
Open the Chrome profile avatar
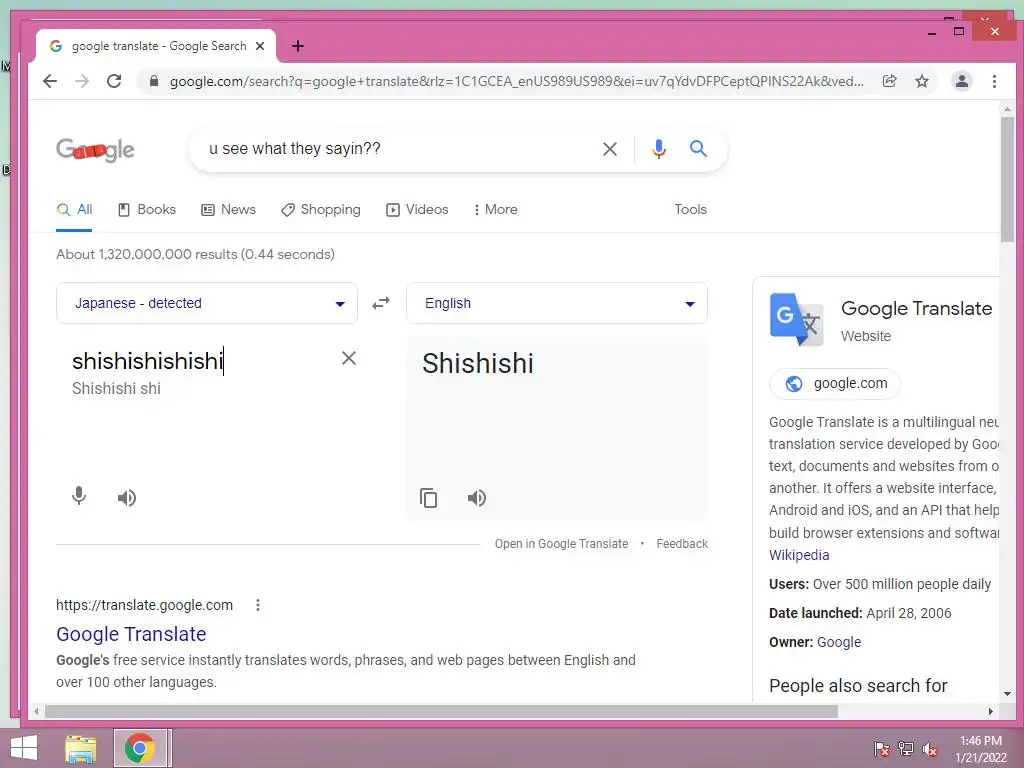pyautogui.click(x=962, y=81)
